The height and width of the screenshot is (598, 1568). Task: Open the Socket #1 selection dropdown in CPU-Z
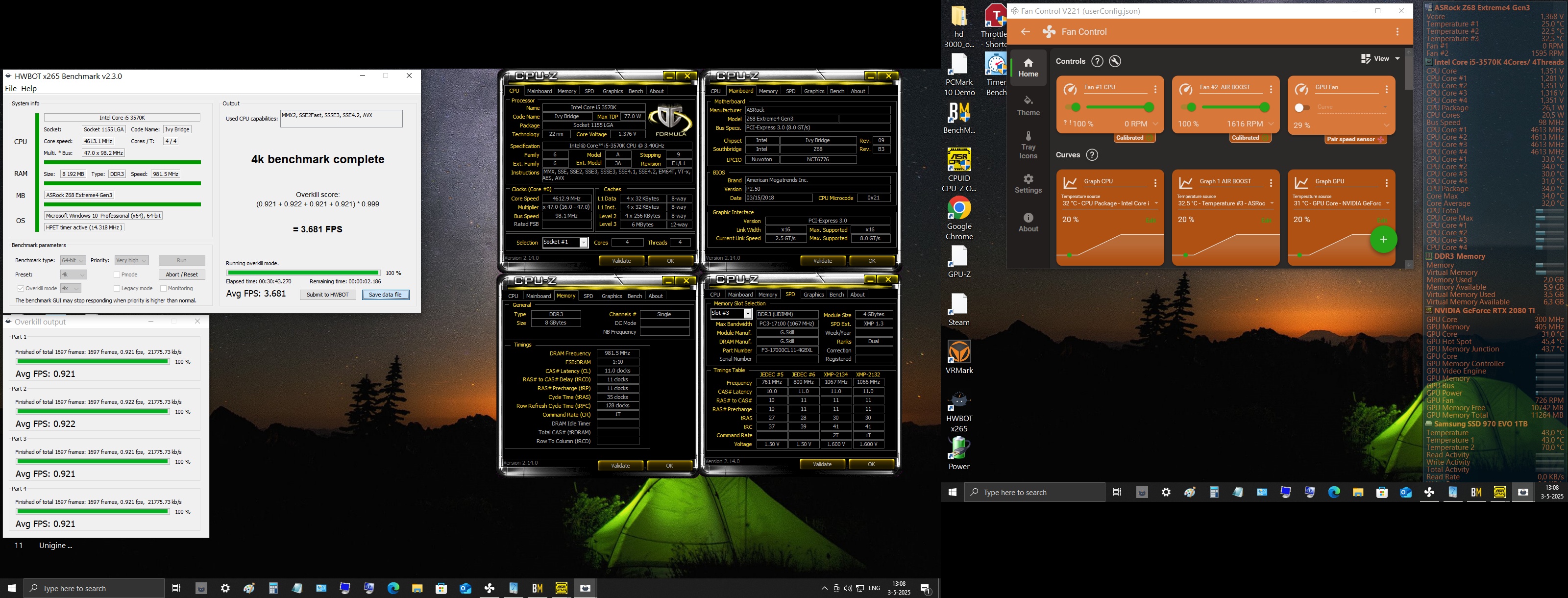click(x=565, y=242)
